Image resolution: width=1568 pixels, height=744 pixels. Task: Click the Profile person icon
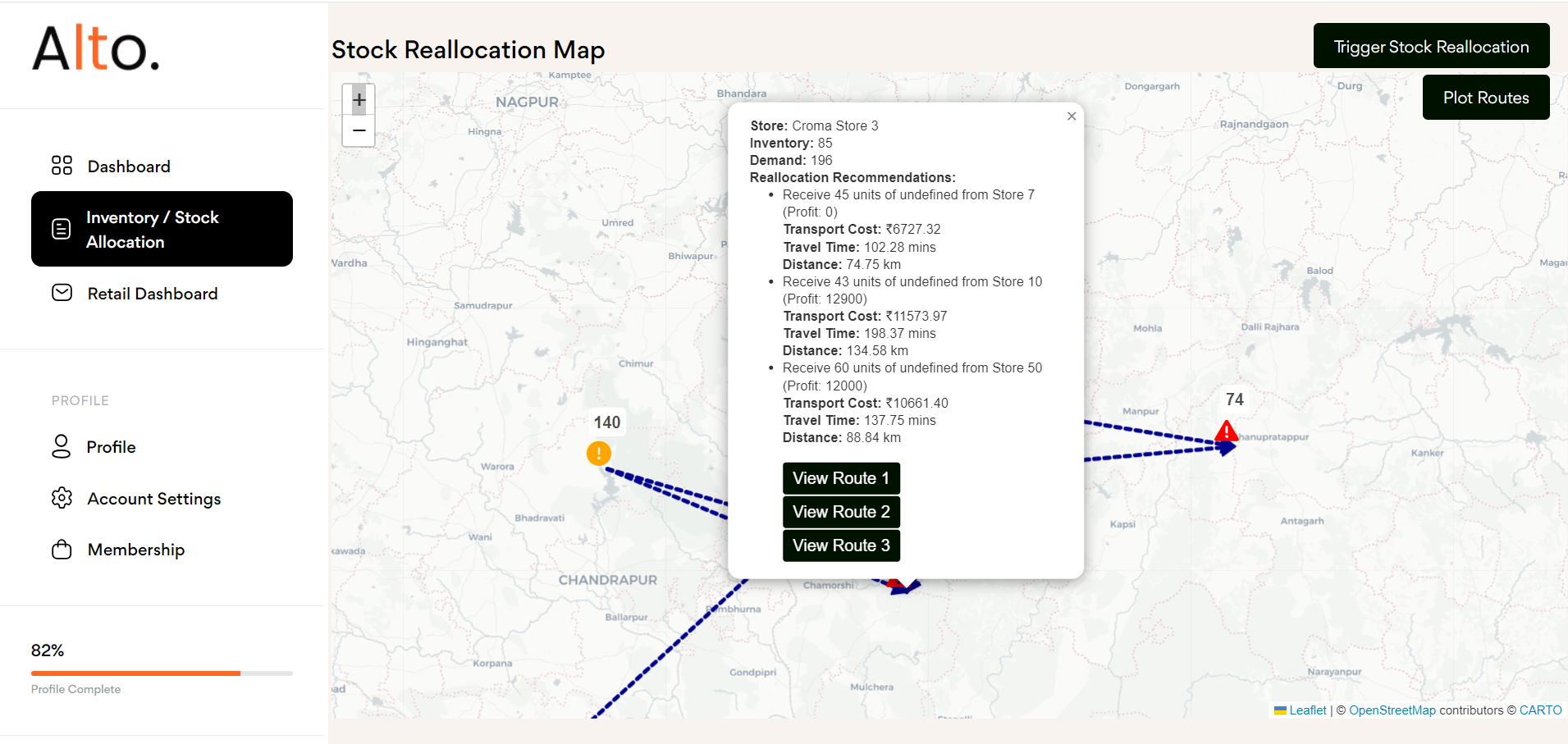point(62,446)
